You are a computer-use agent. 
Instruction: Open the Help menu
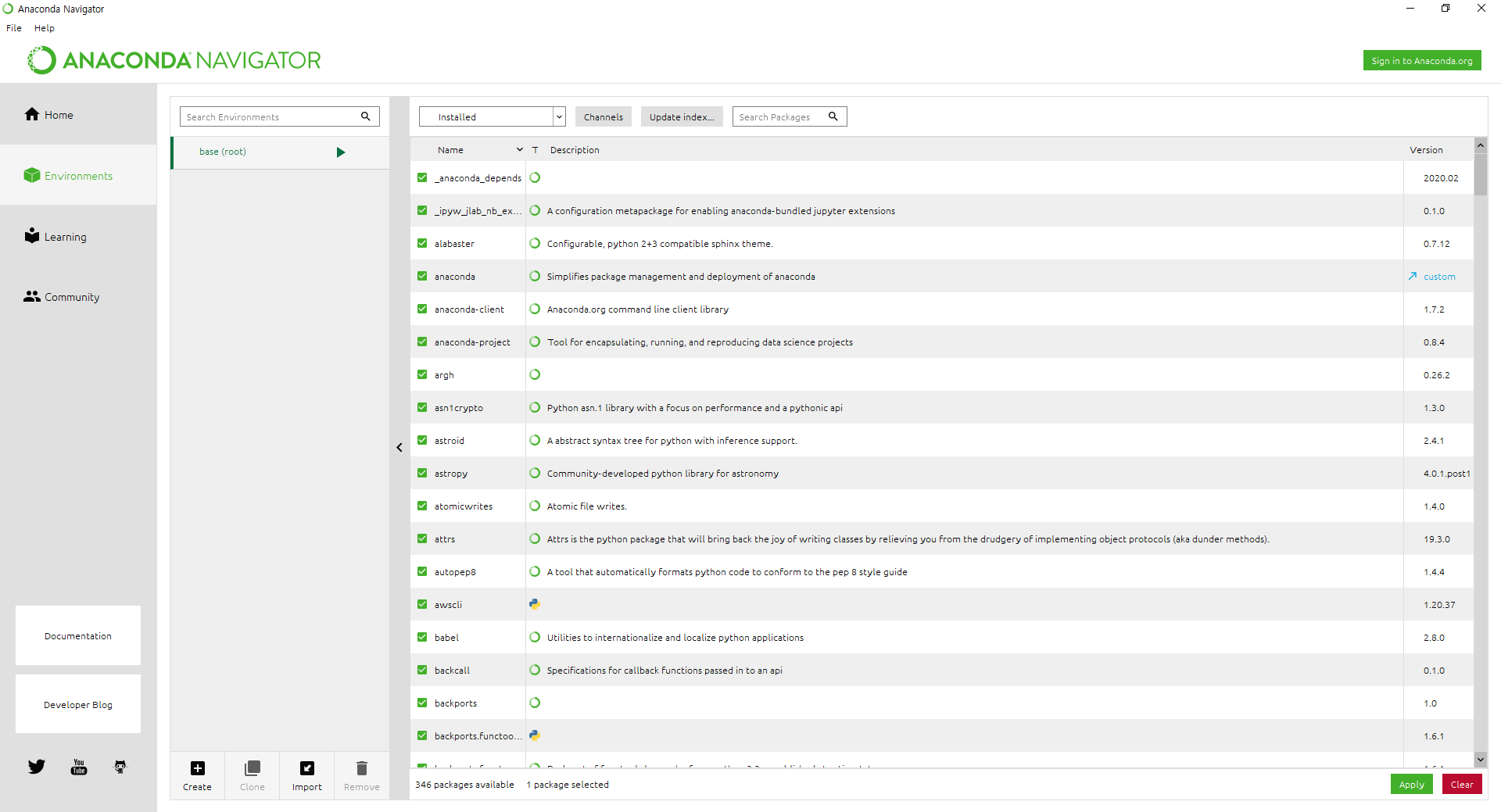click(45, 28)
